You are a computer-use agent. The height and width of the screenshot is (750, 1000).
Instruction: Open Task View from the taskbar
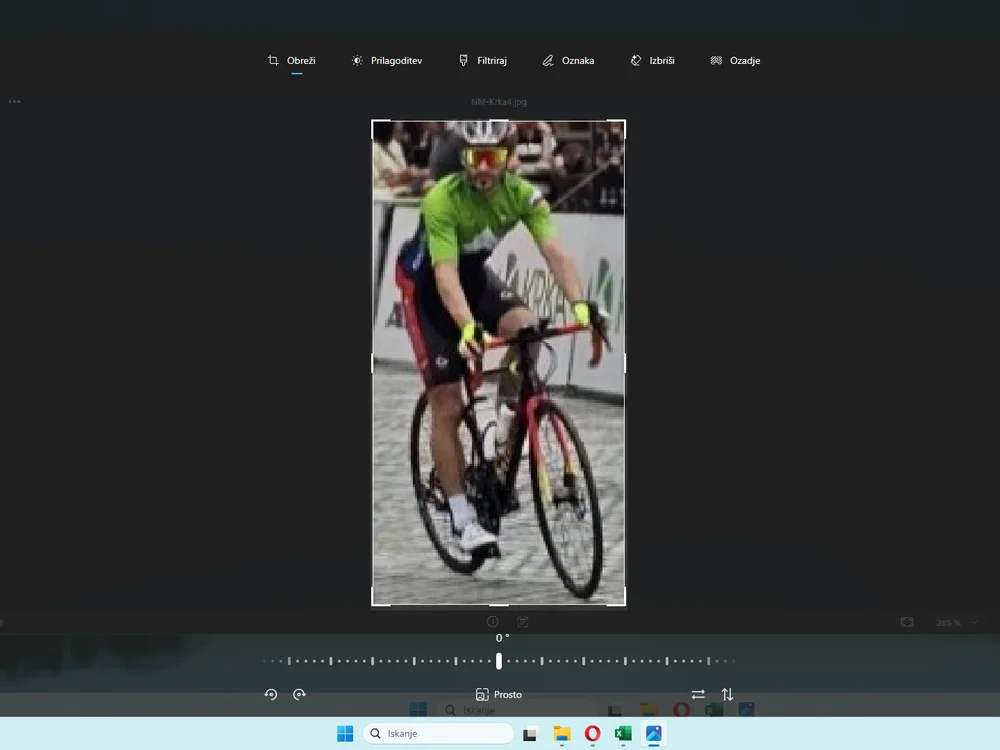tap(530, 734)
